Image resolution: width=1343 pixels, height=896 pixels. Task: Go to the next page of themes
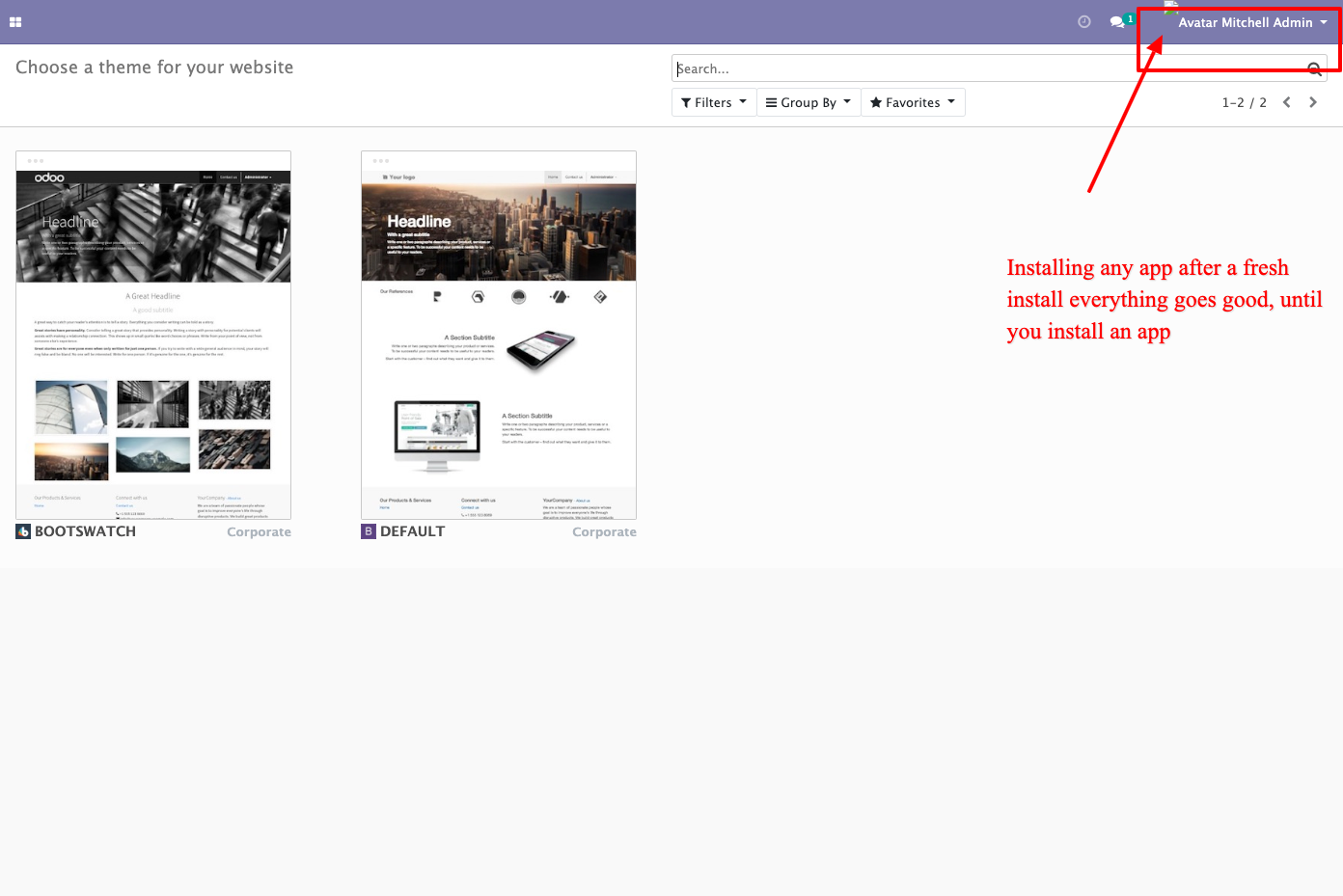pos(1313,101)
